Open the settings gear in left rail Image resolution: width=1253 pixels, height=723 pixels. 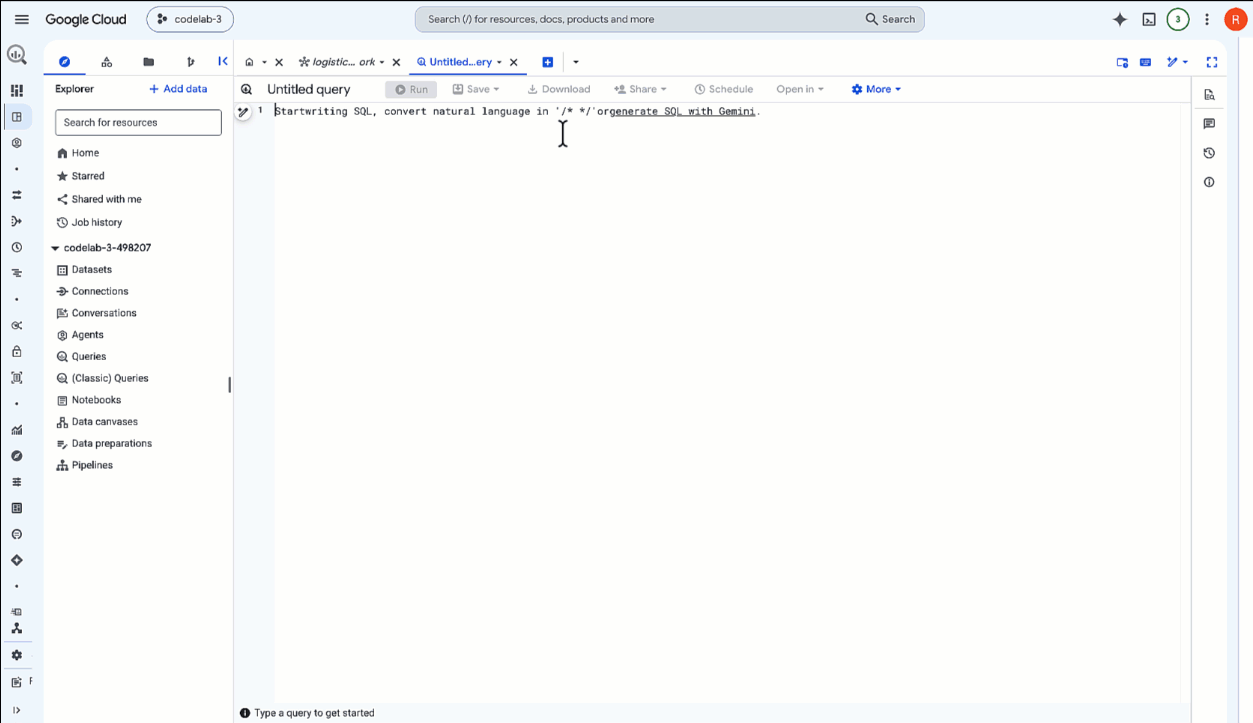point(16,655)
